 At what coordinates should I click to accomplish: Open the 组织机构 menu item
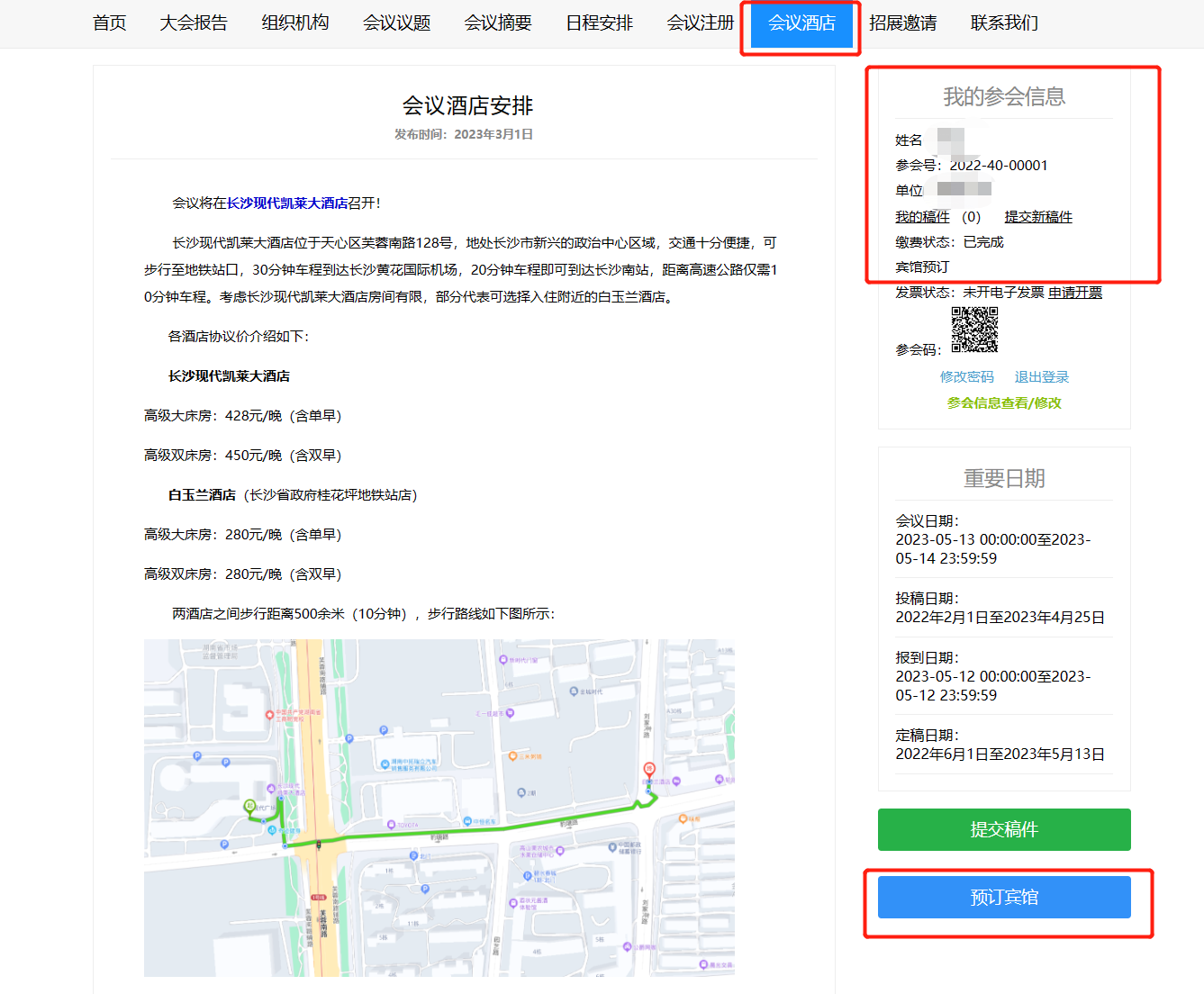coord(295,23)
